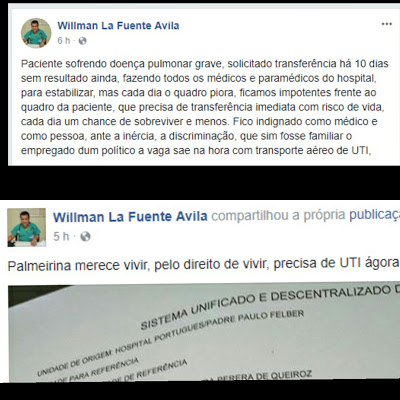Image resolution: width=400 pixels, height=400 pixels.
Task: Click the first line mentioning 'doença pulmonar grave'
Action: [x=205, y=64]
